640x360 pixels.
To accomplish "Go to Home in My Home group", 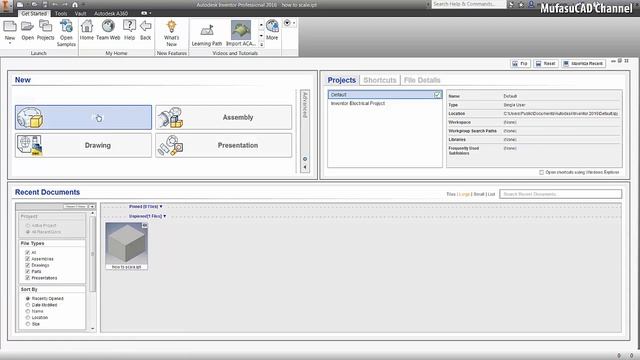I will pyautogui.click(x=87, y=27).
